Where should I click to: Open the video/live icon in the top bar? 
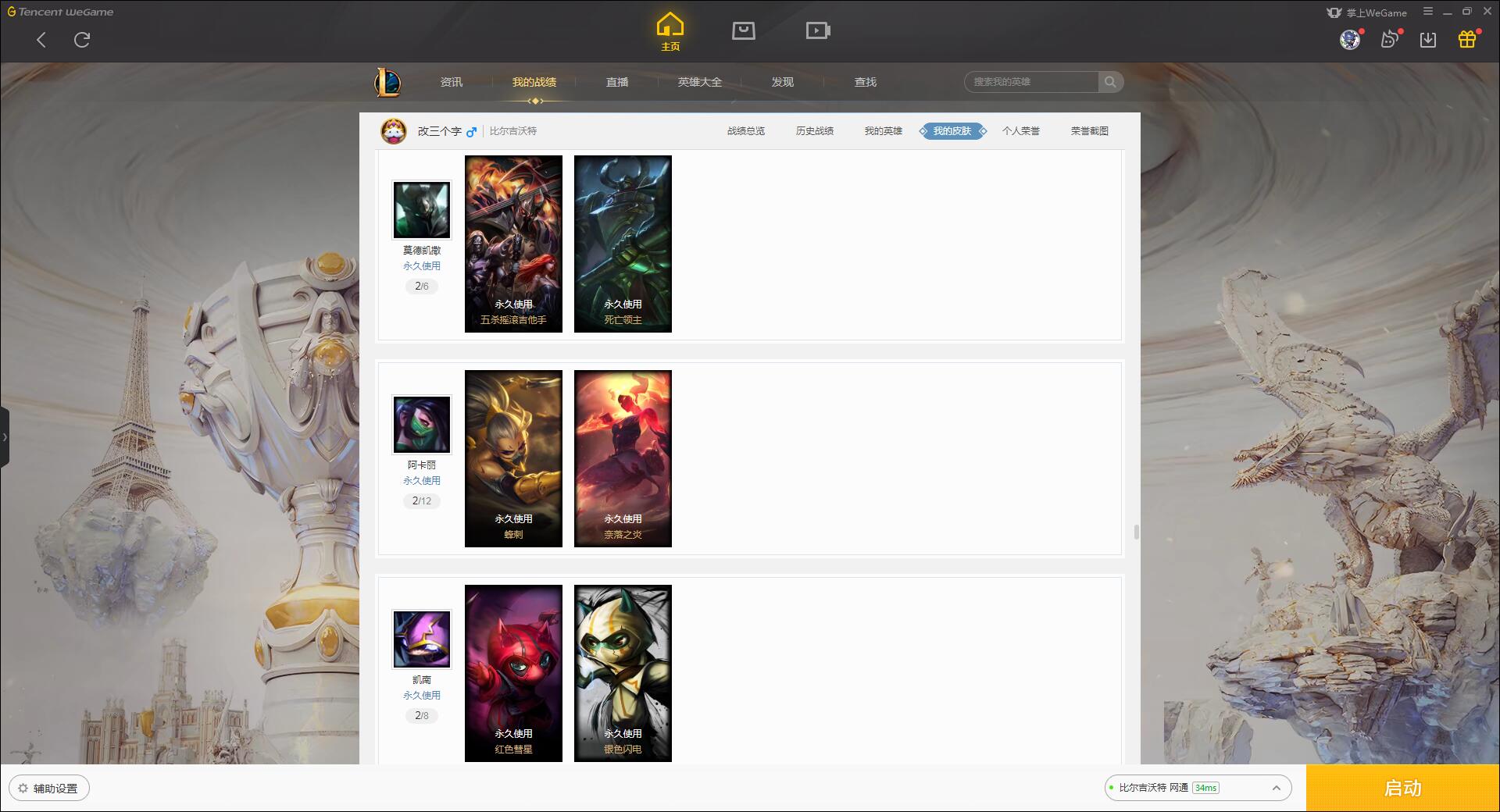click(818, 30)
